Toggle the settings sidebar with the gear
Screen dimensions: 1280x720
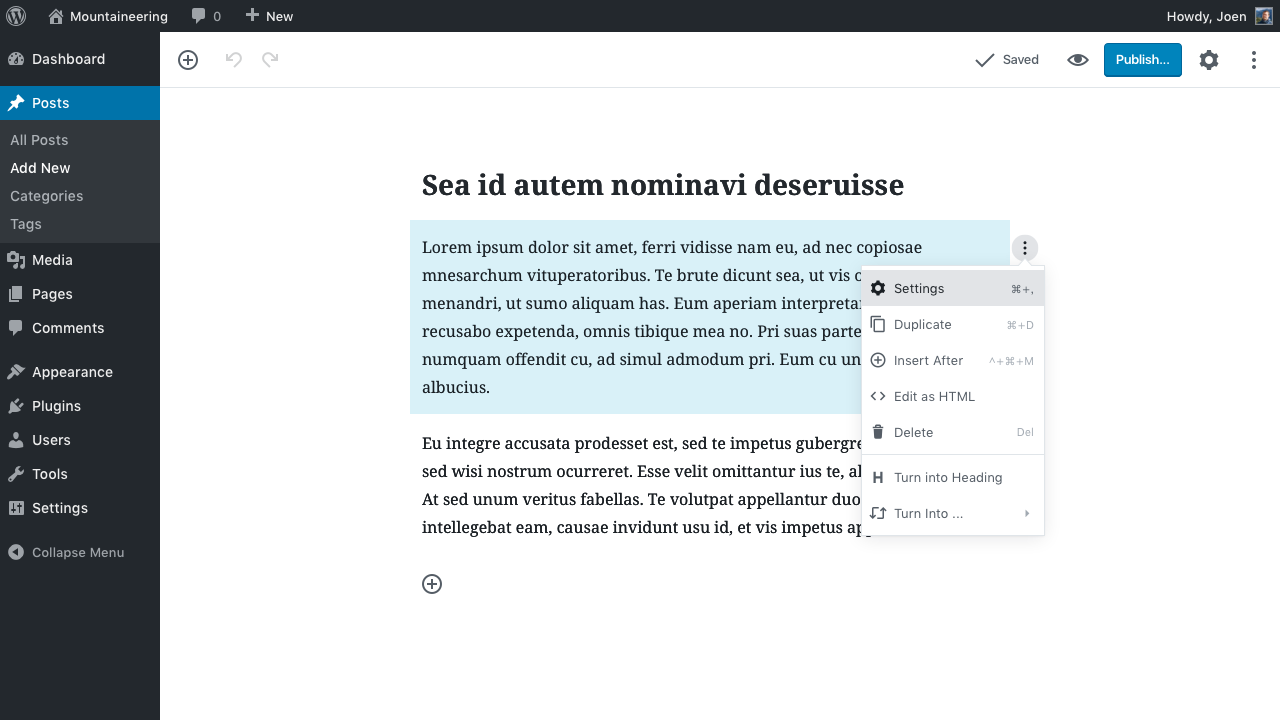point(1209,59)
